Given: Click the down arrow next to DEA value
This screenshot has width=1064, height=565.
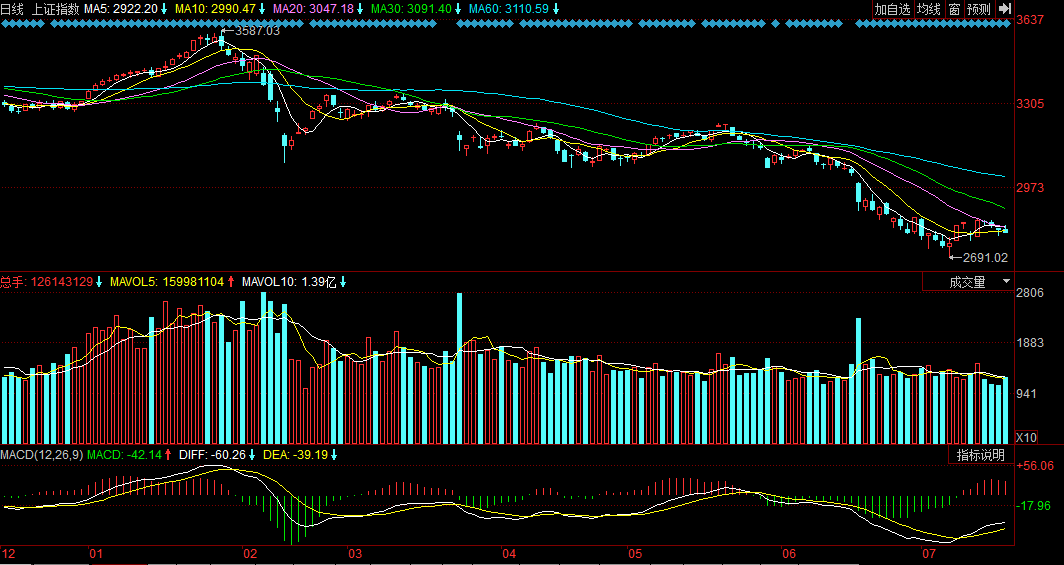Looking at the screenshot, I should tap(334, 455).
